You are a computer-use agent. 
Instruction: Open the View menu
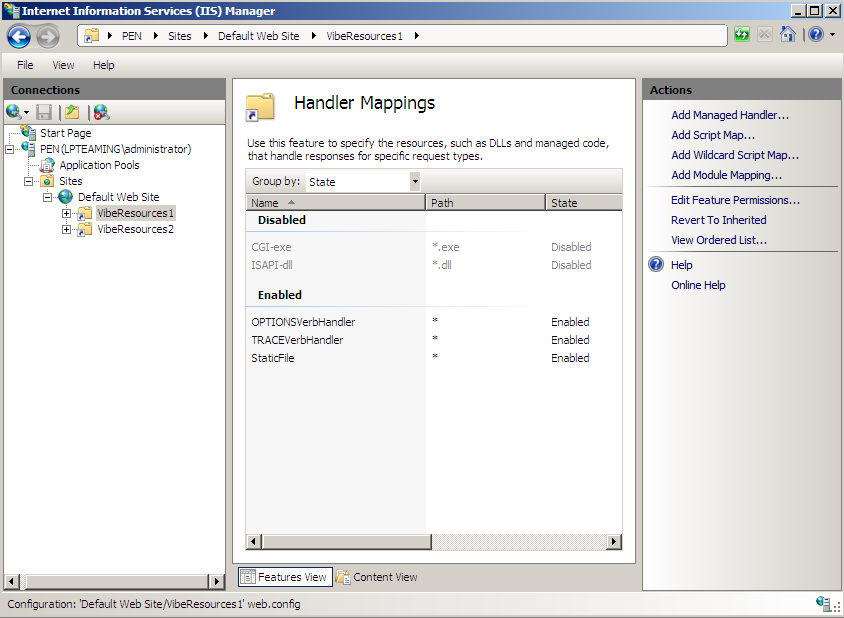[x=63, y=65]
